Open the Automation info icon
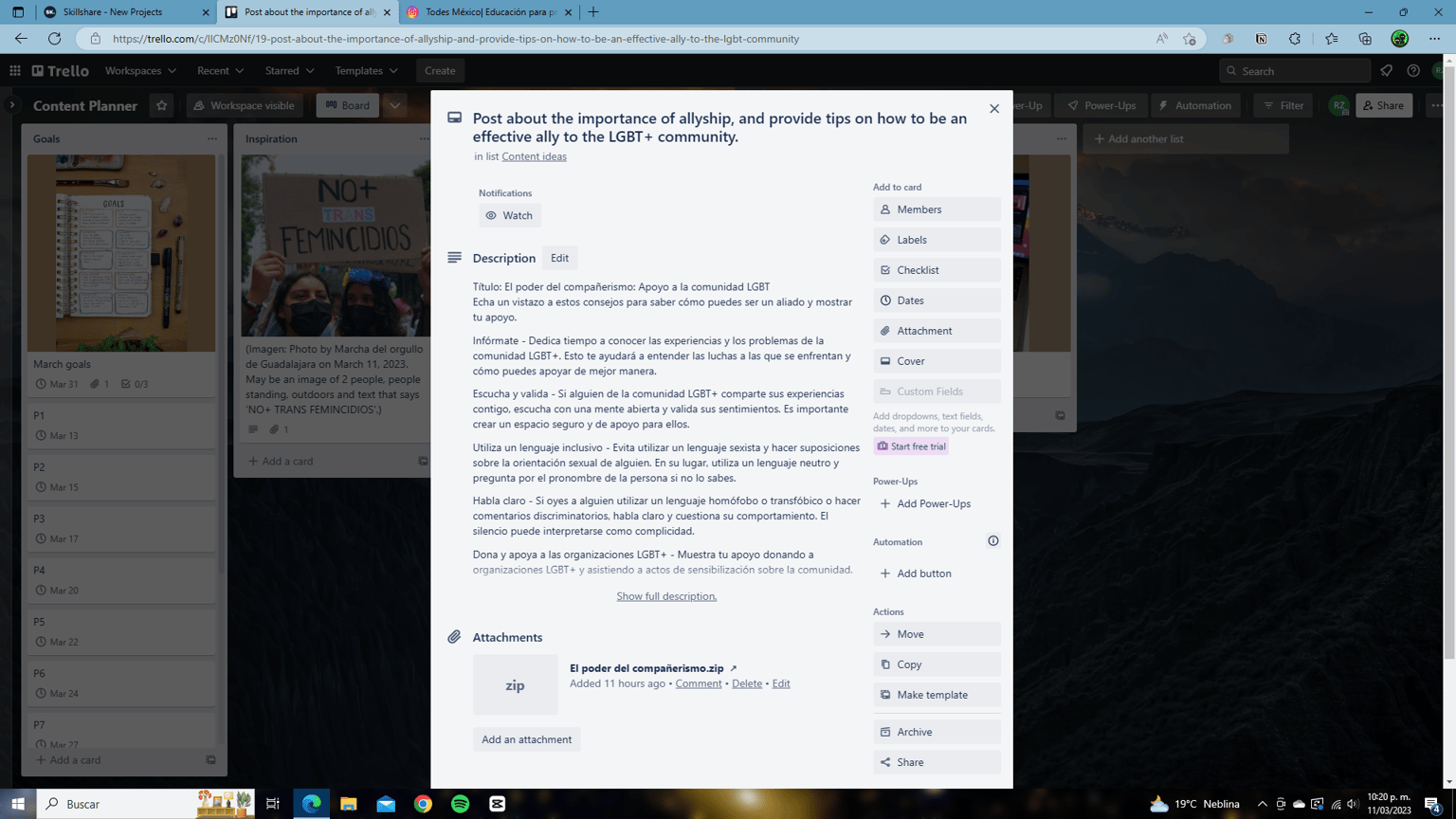Viewport: 1456px width, 819px height. click(x=992, y=541)
